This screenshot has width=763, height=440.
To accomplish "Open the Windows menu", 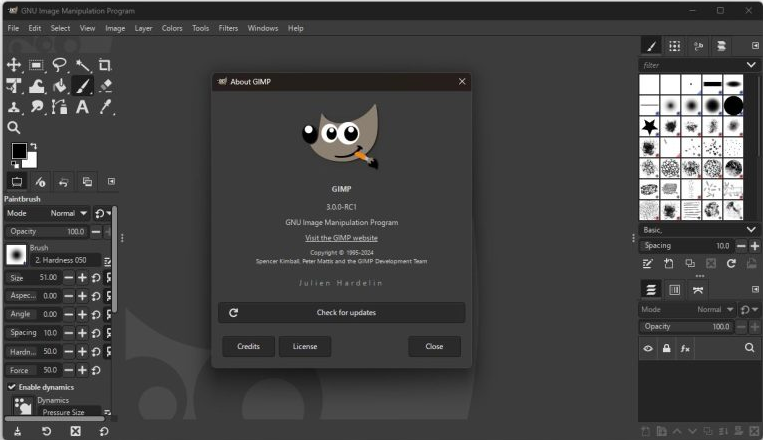I will 263,28.
